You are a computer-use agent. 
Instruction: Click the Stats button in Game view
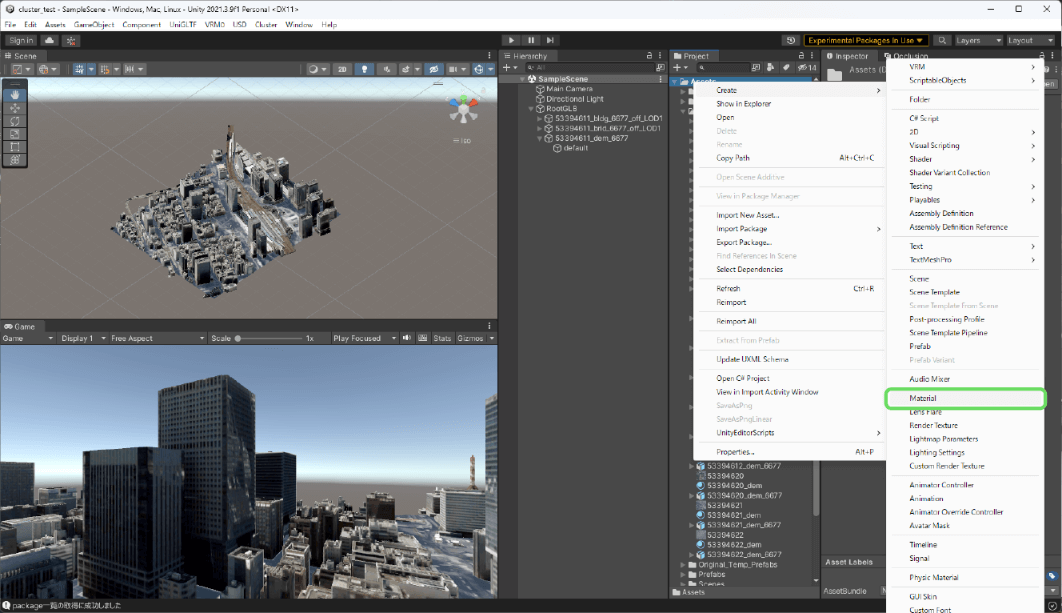[x=442, y=338]
